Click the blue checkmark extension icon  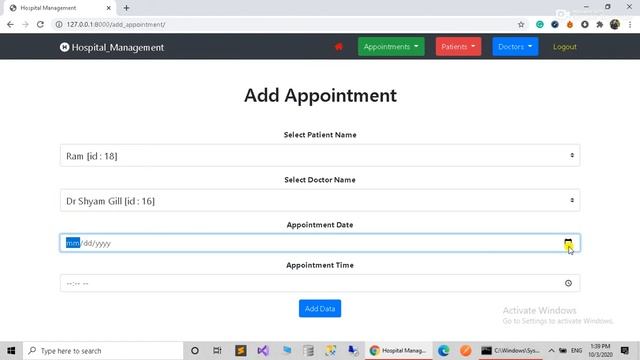(555, 24)
